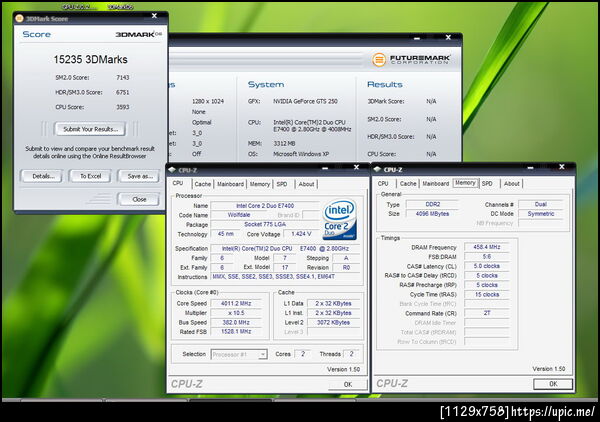The height and width of the screenshot is (422, 600).
Task: Click the processor Name field Intel Core 2 Duo E7400
Action: pyautogui.click(x=265, y=206)
